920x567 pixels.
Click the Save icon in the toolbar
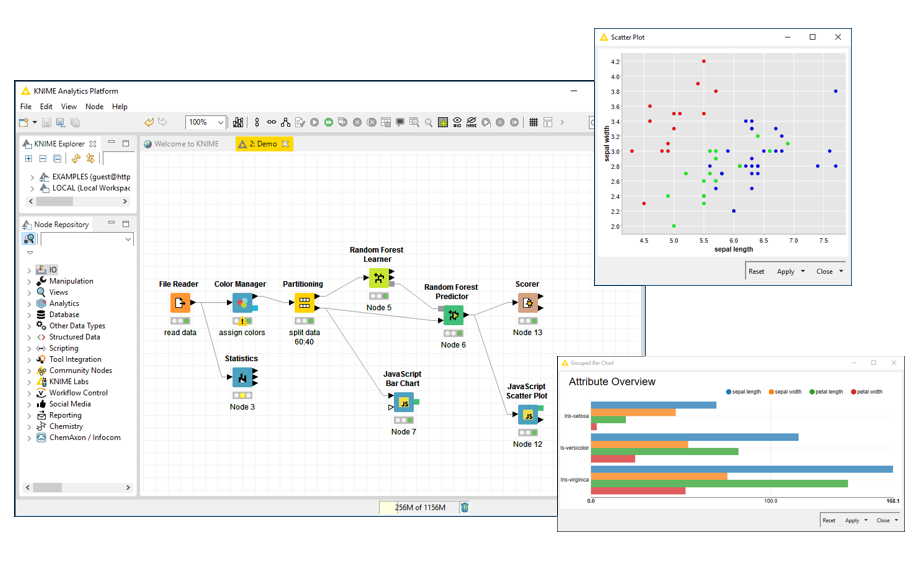pyautogui.click(x=46, y=122)
